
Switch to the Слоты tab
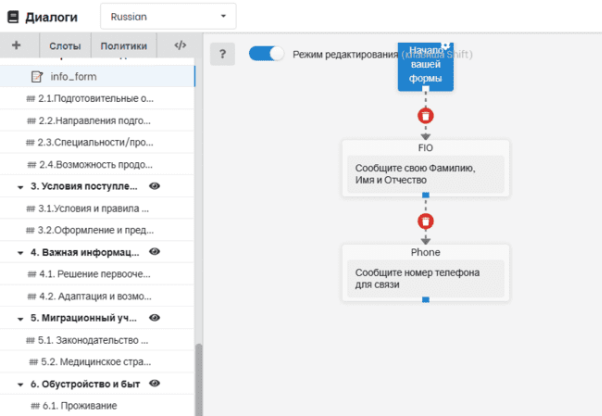(x=65, y=46)
